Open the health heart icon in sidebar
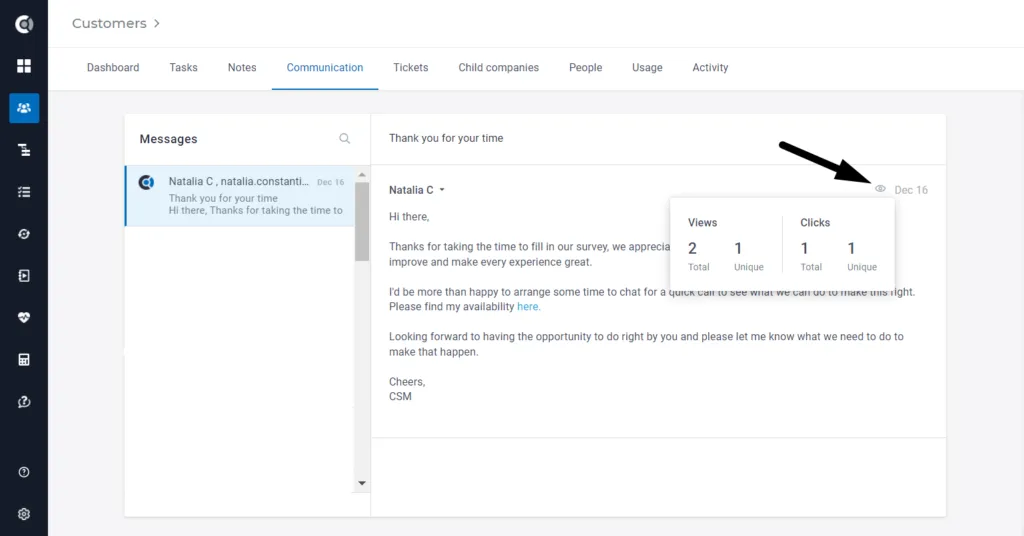 pos(24,318)
